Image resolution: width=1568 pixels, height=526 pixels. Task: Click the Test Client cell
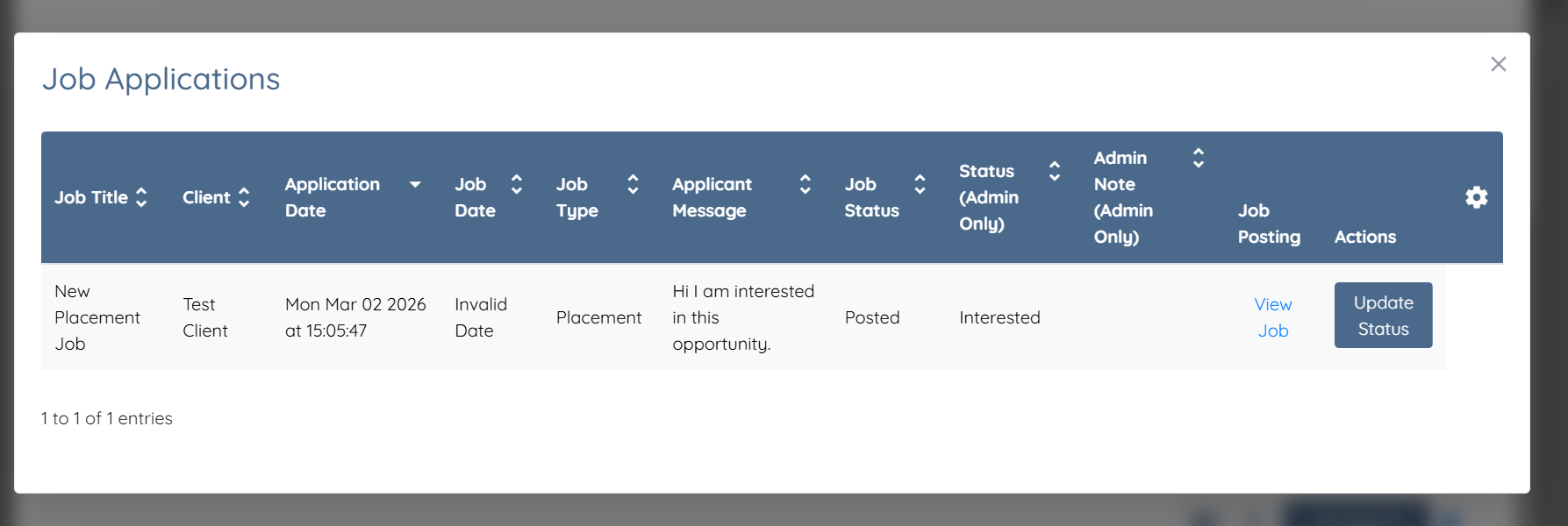click(205, 317)
